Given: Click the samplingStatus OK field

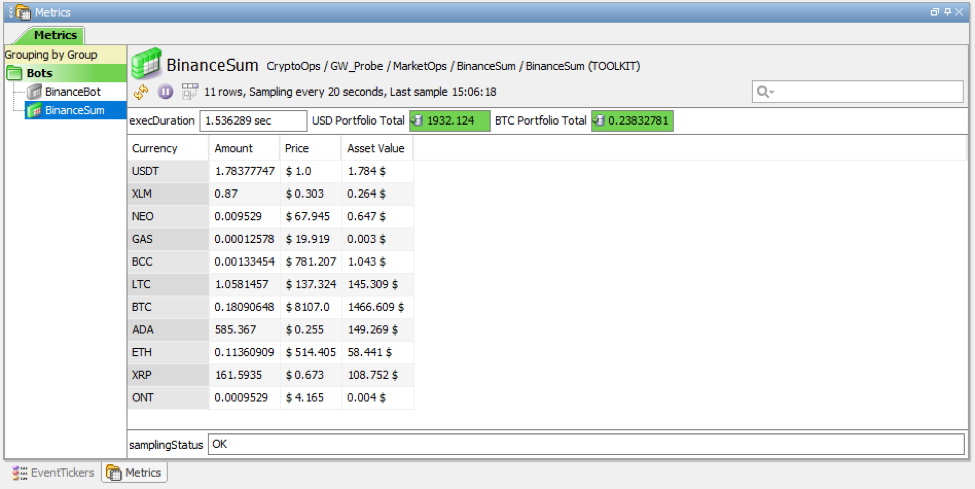Looking at the screenshot, I should 585,444.
